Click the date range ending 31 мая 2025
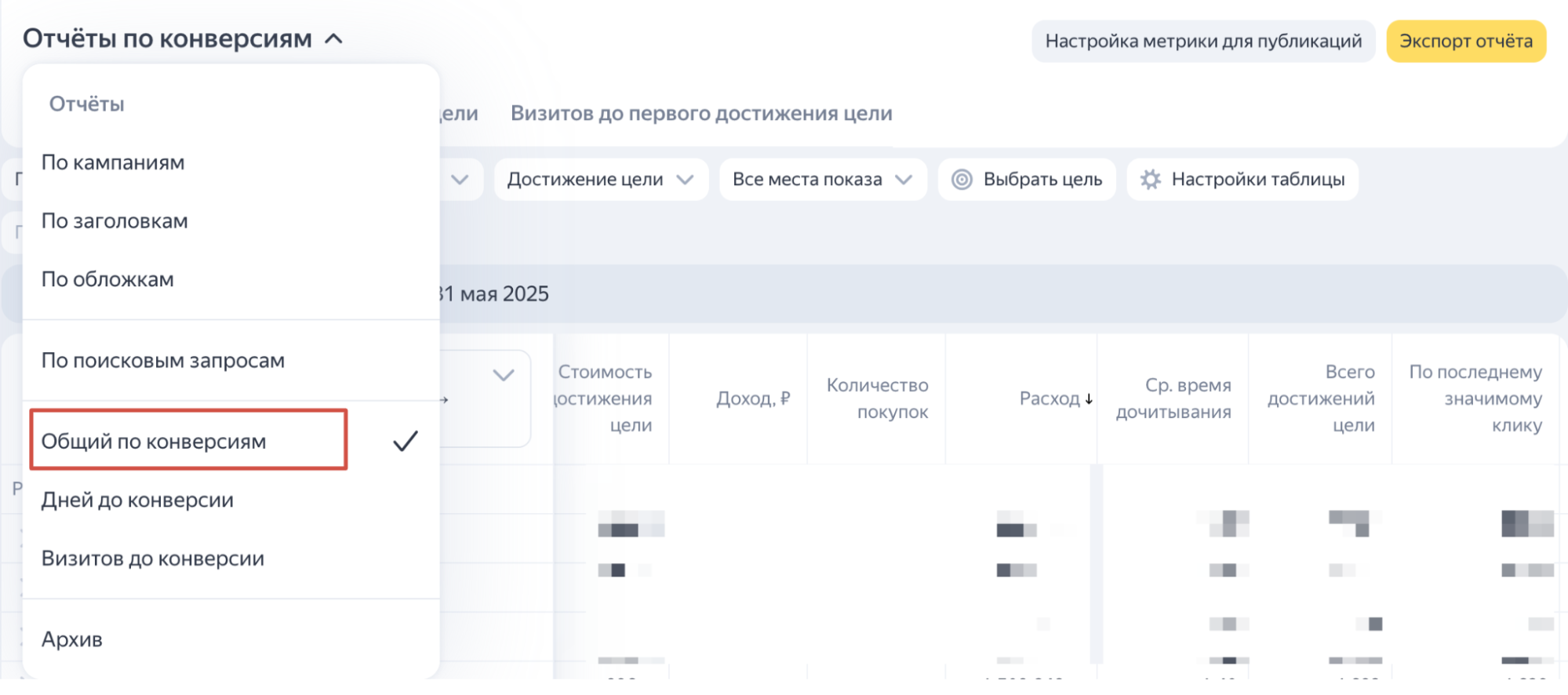 point(494,294)
